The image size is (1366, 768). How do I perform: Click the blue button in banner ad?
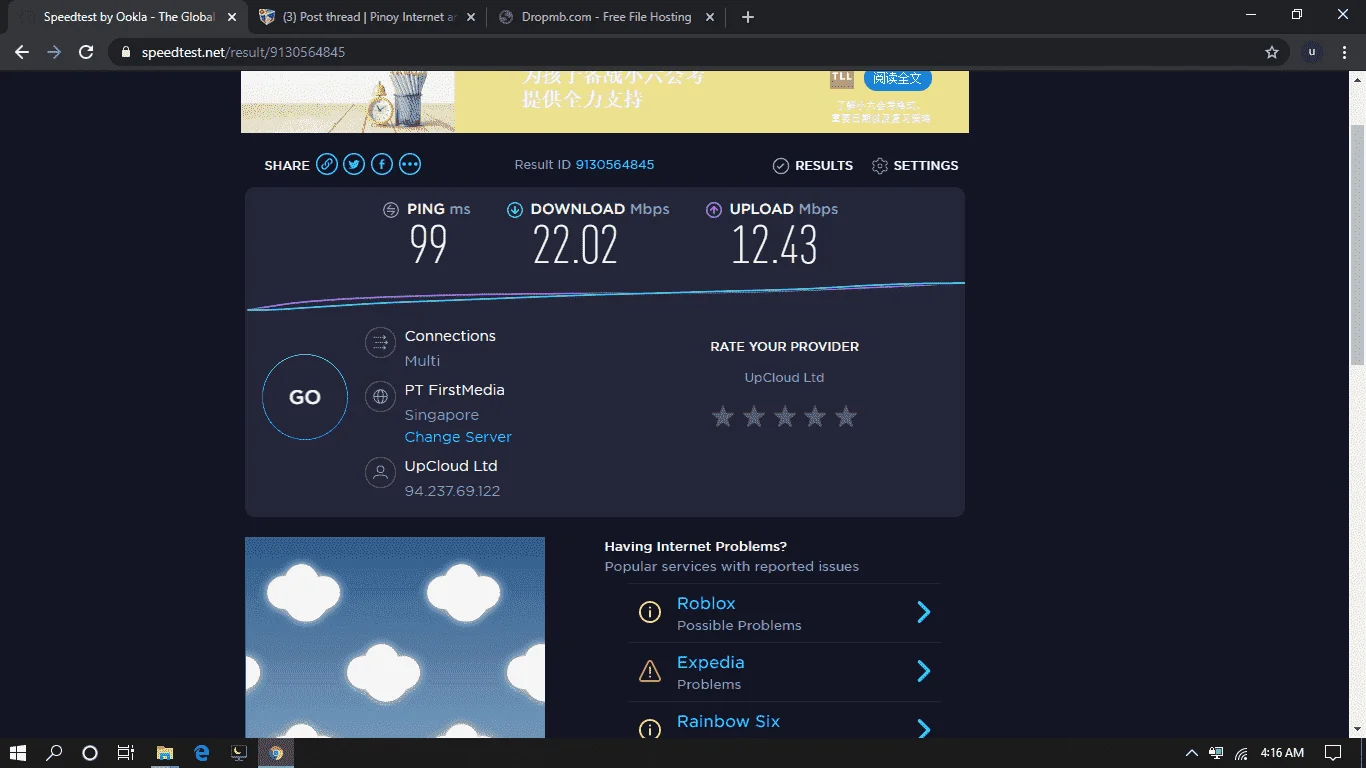tap(898, 78)
